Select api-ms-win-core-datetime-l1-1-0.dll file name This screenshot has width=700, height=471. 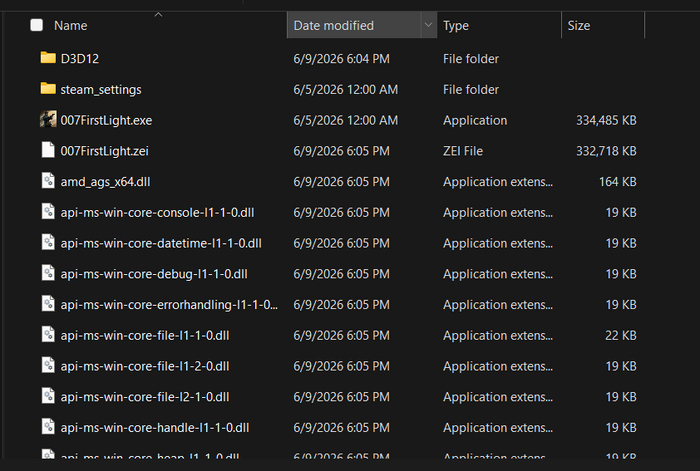click(x=161, y=243)
